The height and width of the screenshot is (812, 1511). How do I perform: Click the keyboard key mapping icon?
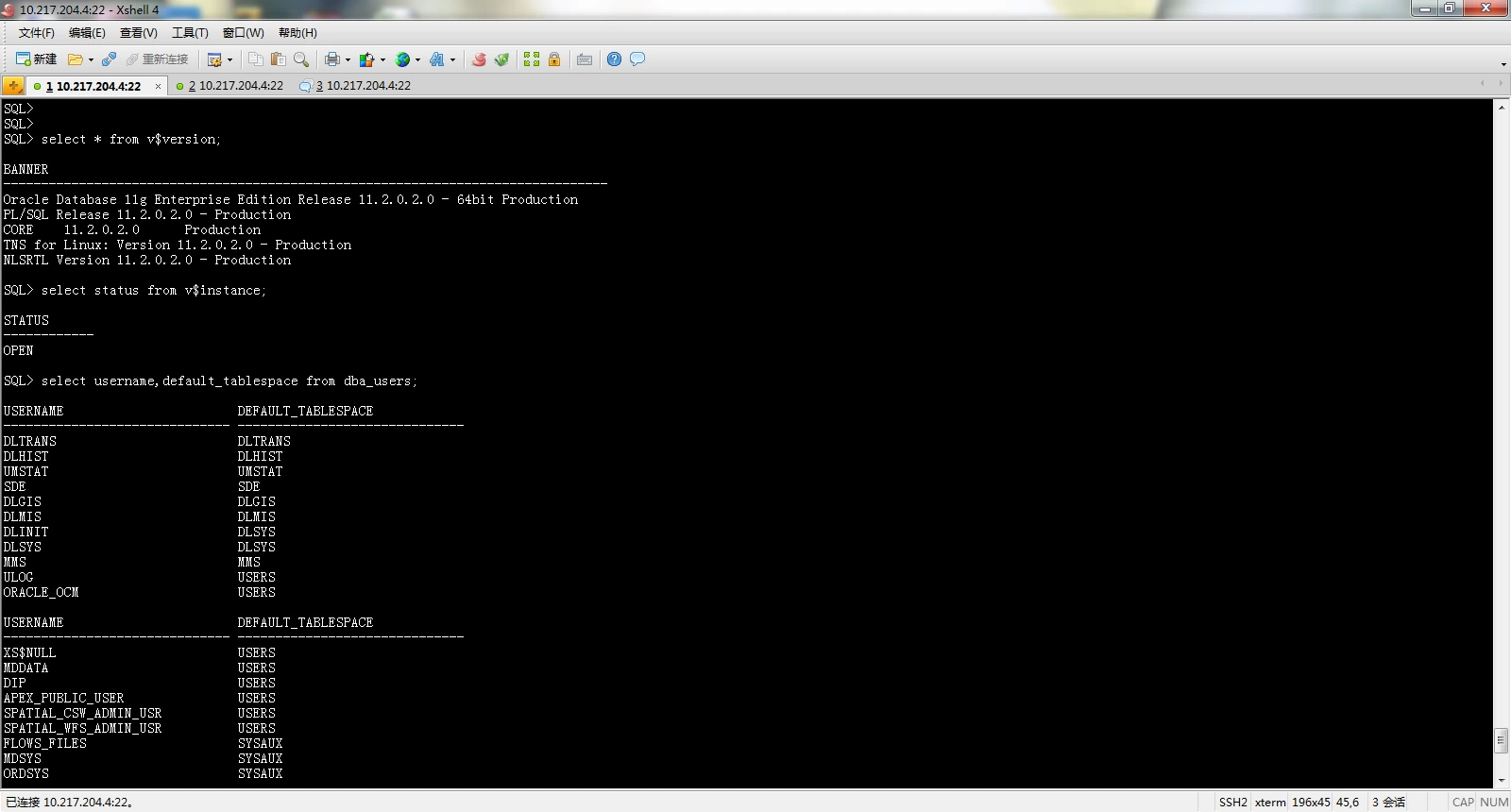[x=585, y=59]
